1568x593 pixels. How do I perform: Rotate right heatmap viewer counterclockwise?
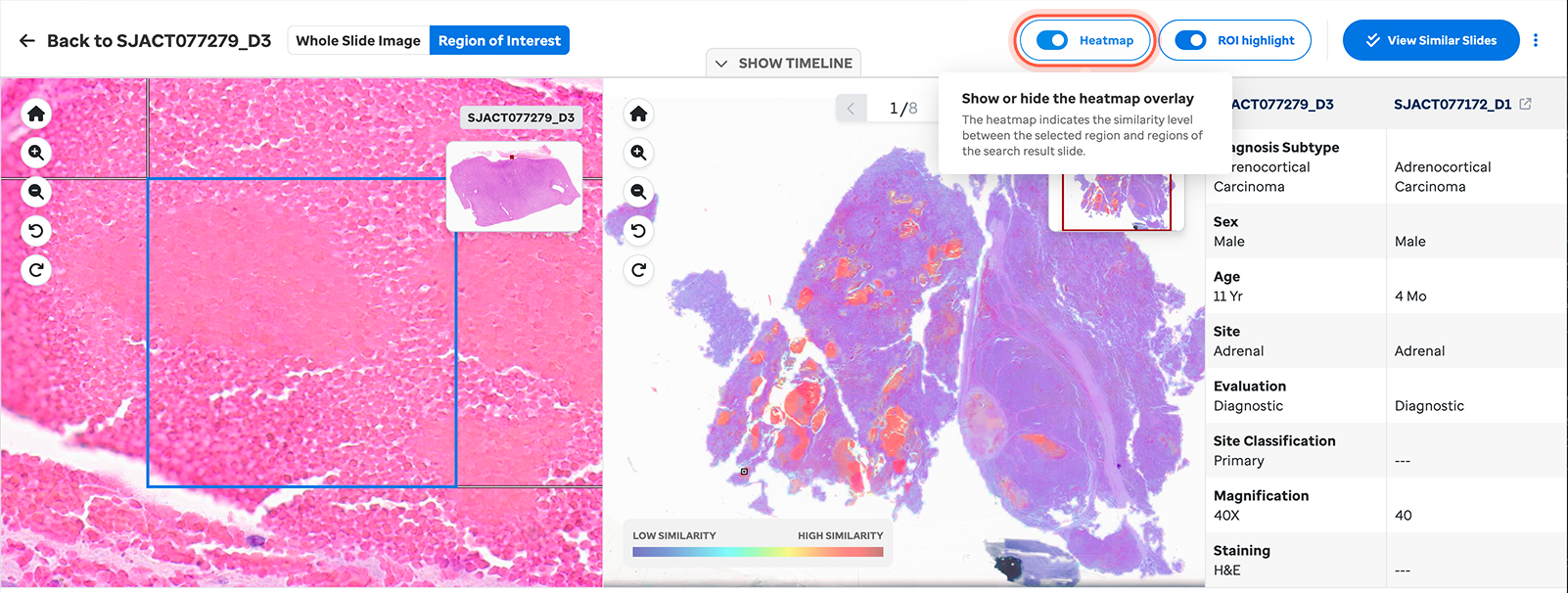639,231
